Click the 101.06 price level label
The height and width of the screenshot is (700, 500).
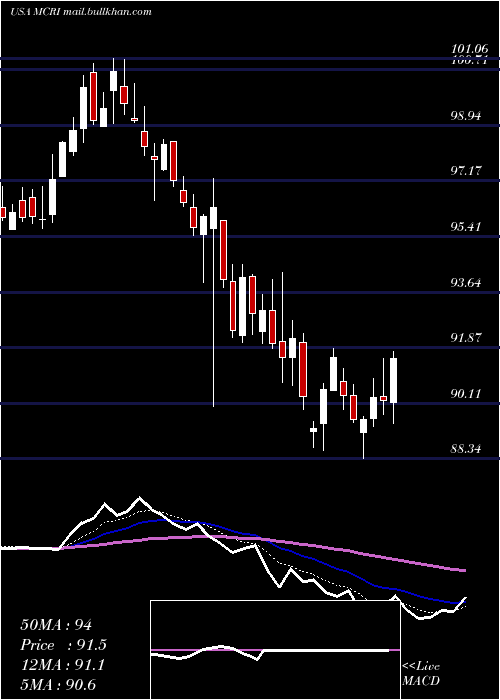tap(469, 50)
